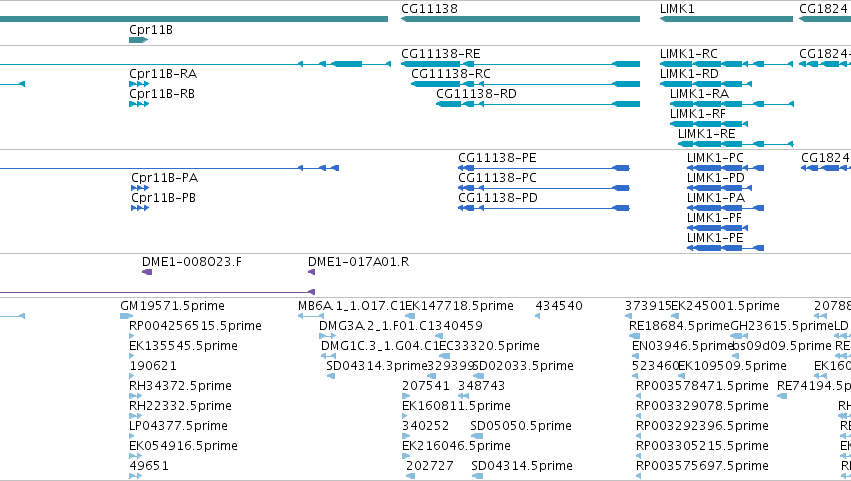Viewport: 851px width, 481px height.
Task: Click feature 49651
Action: [x=149, y=467]
